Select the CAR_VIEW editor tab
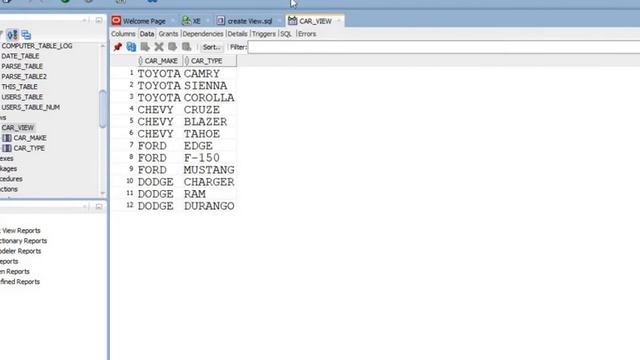The height and width of the screenshot is (360, 640). click(315, 21)
